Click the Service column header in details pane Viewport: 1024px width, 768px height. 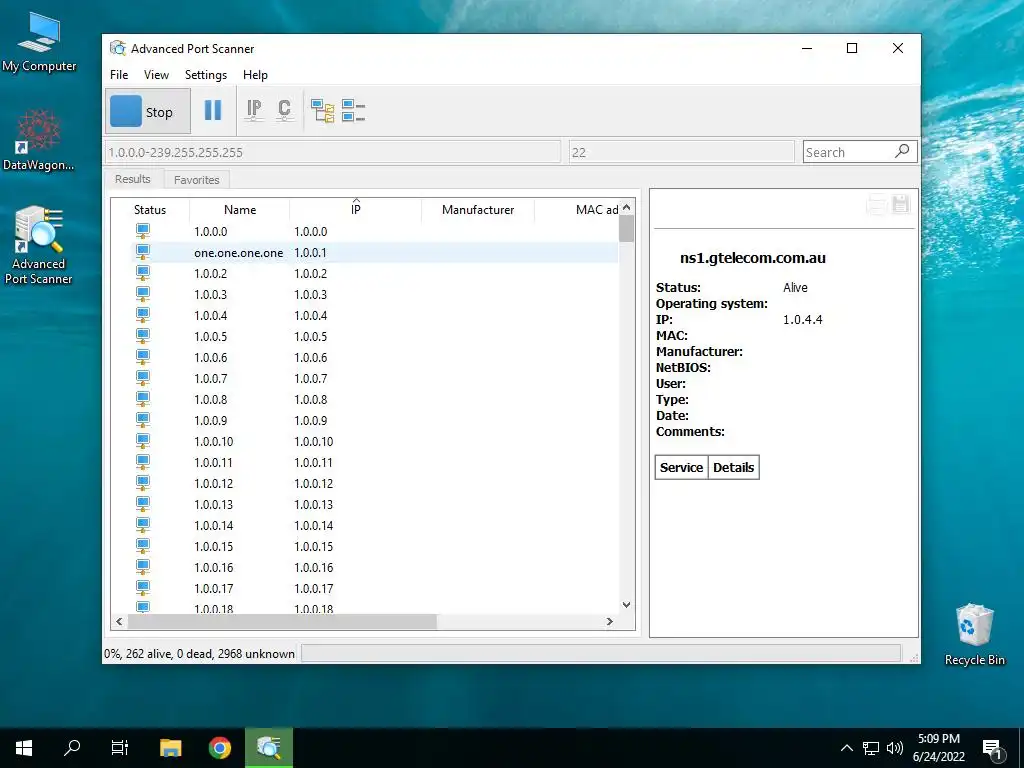[681, 468]
